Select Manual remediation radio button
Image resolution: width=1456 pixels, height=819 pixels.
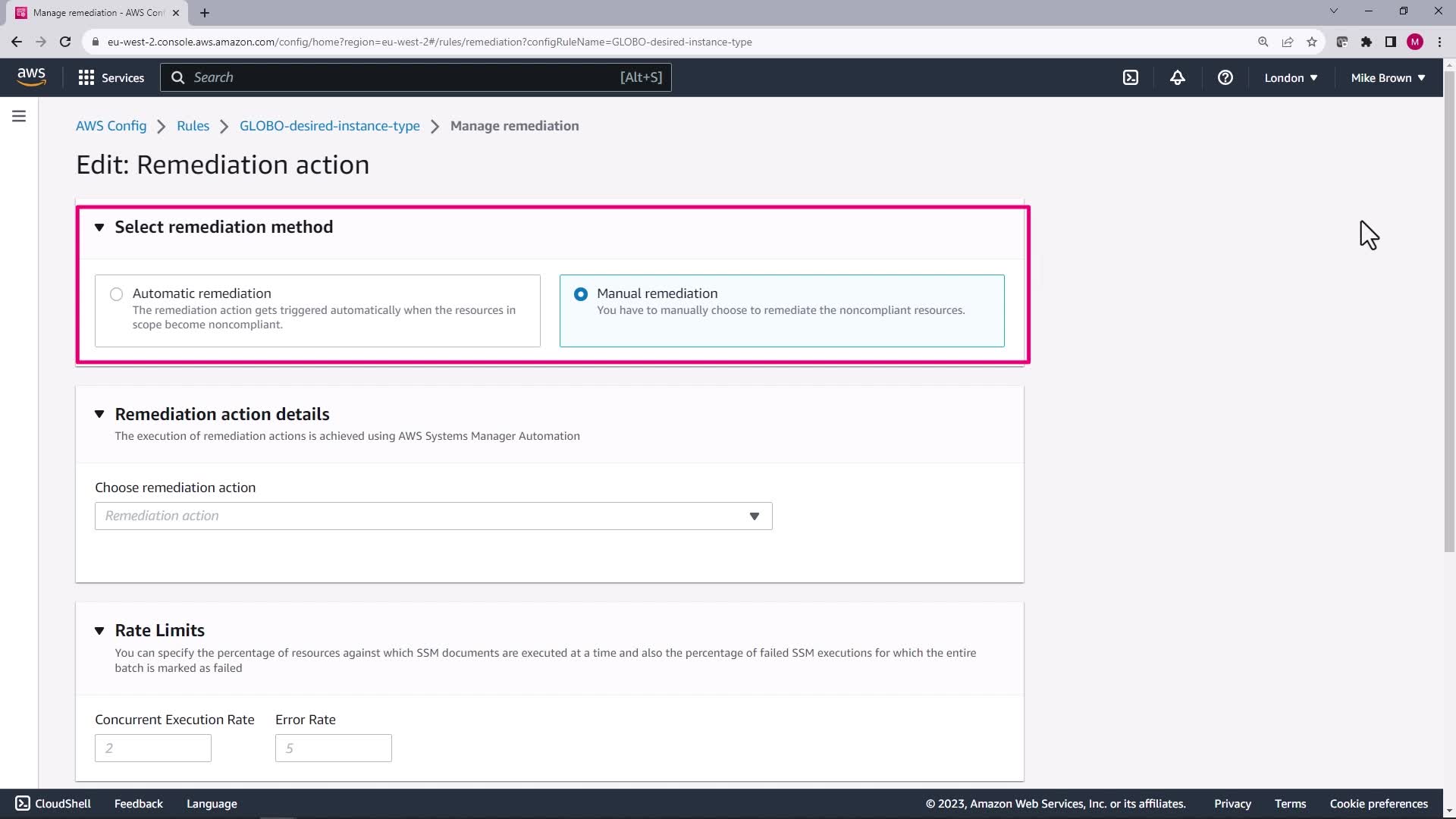581,294
